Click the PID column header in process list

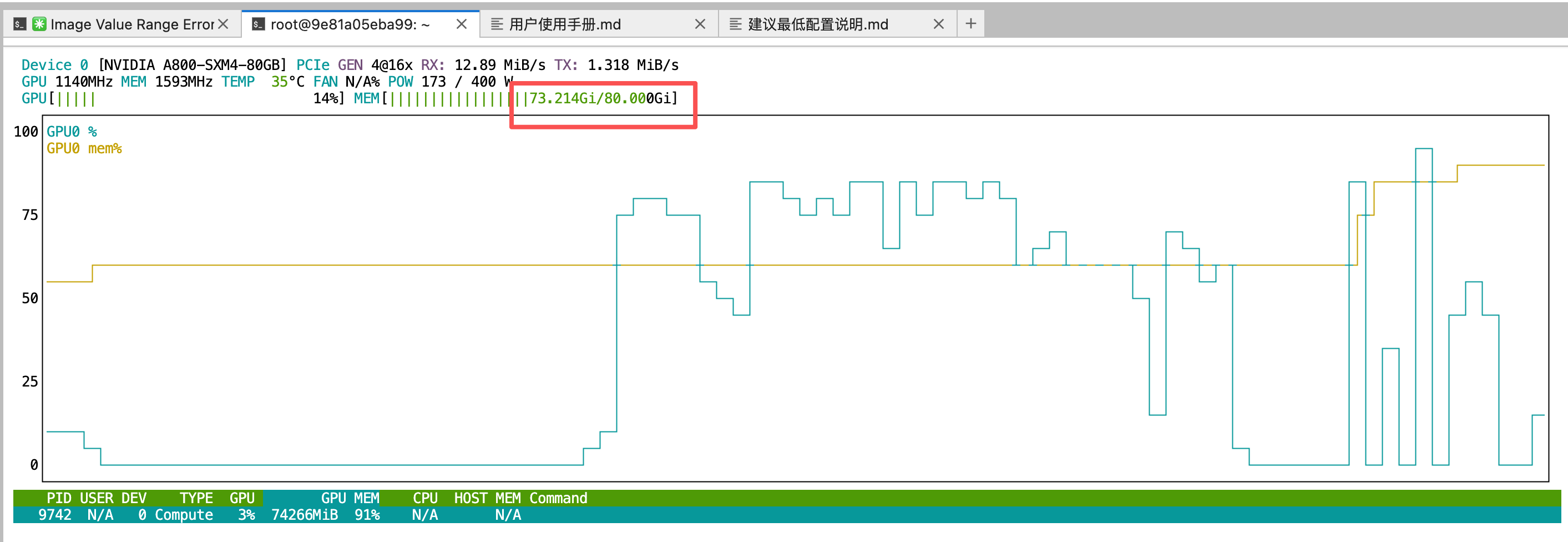coord(58,498)
